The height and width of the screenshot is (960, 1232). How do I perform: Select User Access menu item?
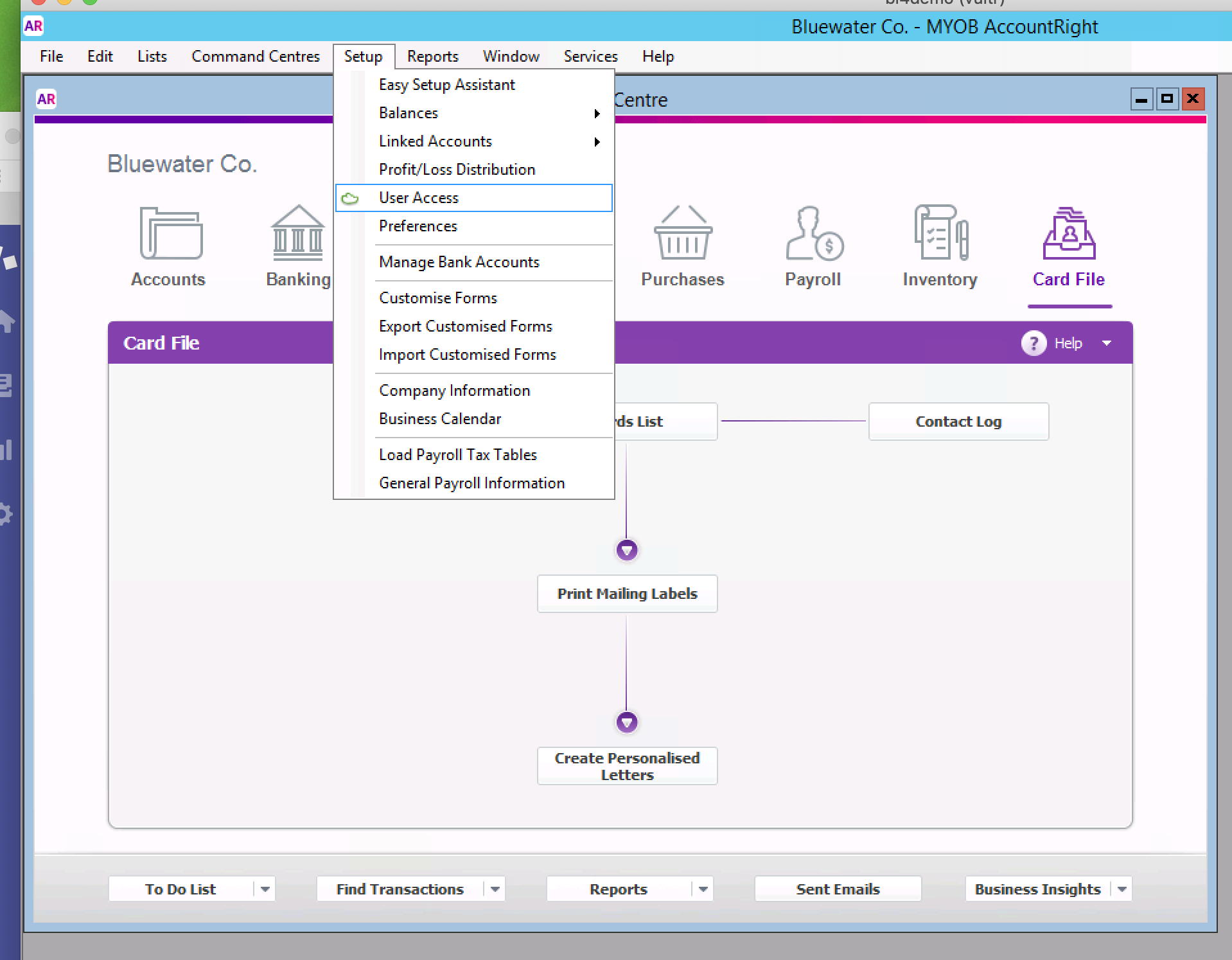474,198
